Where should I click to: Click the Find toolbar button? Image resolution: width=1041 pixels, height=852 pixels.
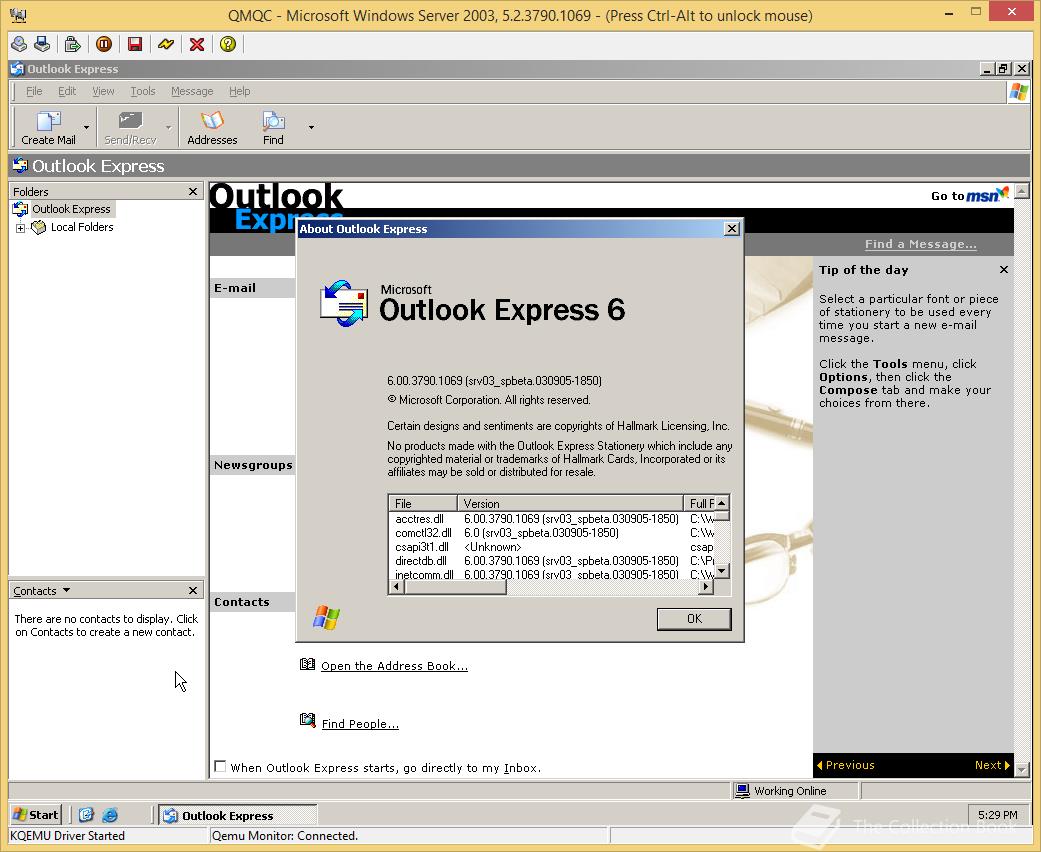click(x=273, y=128)
